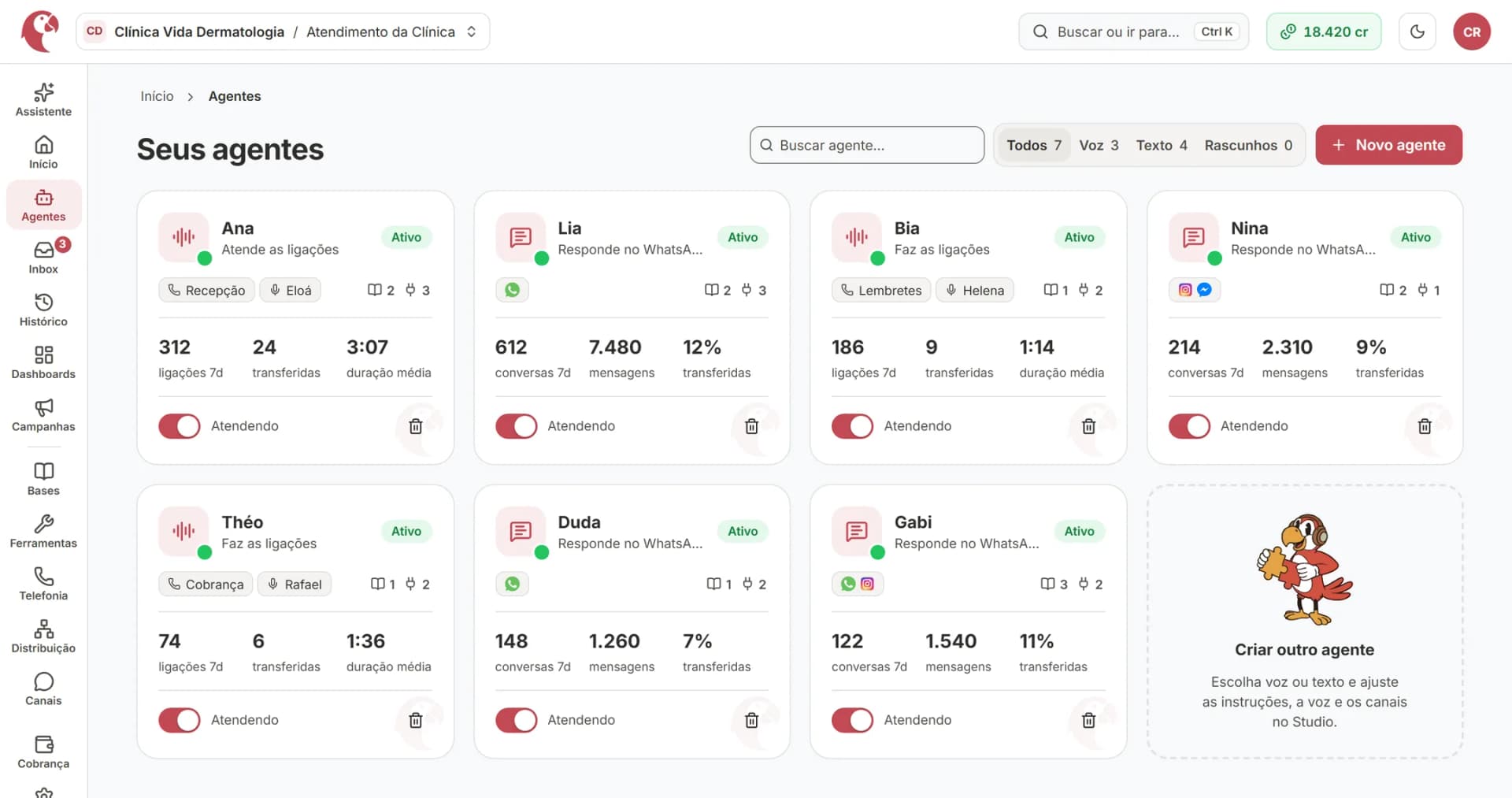Disable the Atendendo switch for Lia
Image resolution: width=1512 pixels, height=798 pixels.
pos(516,426)
